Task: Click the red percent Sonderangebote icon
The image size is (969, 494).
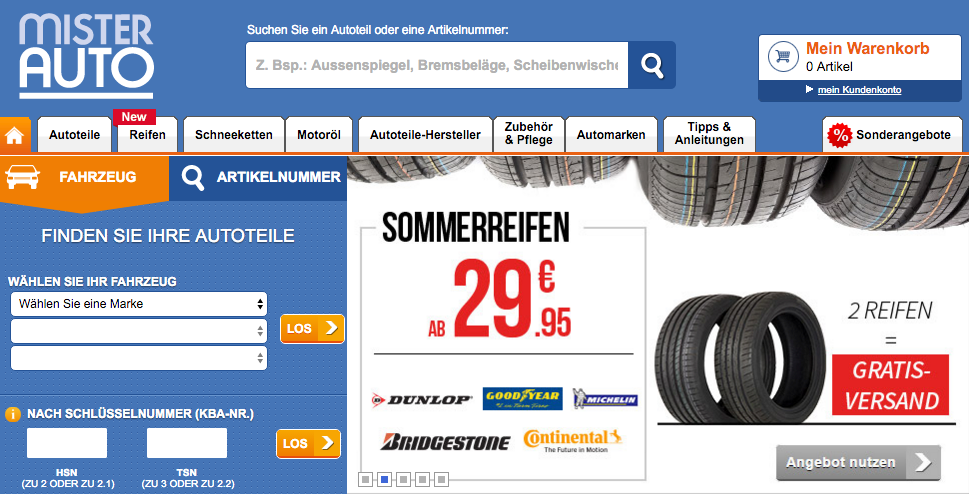Action: click(839, 135)
